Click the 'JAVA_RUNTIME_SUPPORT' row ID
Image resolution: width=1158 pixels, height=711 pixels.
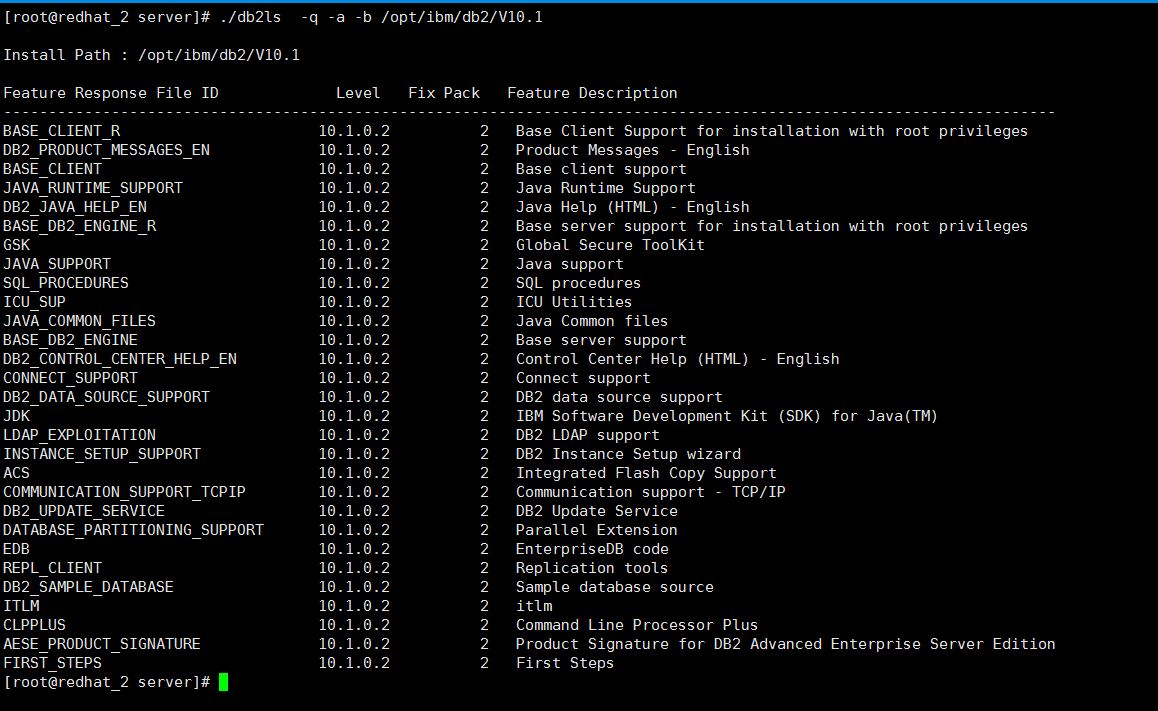[x=92, y=188]
